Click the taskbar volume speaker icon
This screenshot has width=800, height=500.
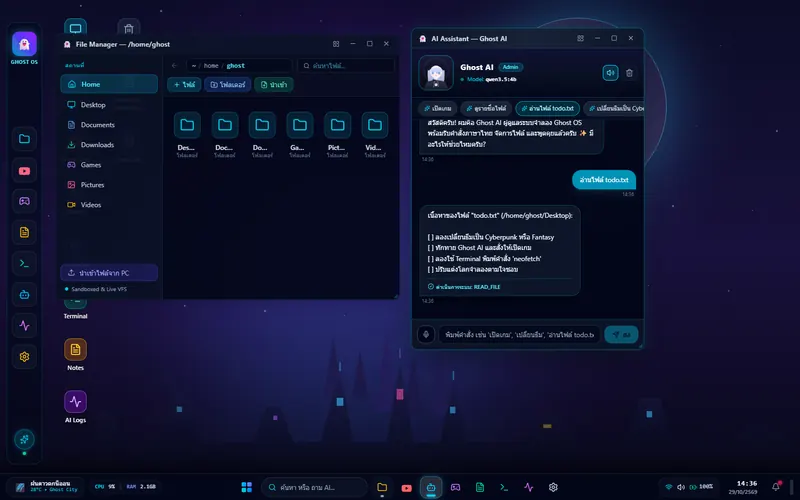(681, 487)
